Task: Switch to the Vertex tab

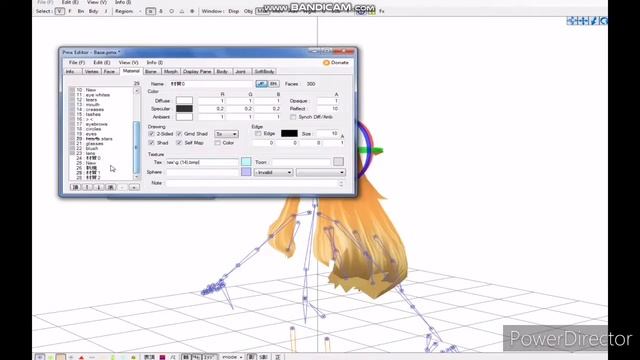Action: [x=91, y=71]
